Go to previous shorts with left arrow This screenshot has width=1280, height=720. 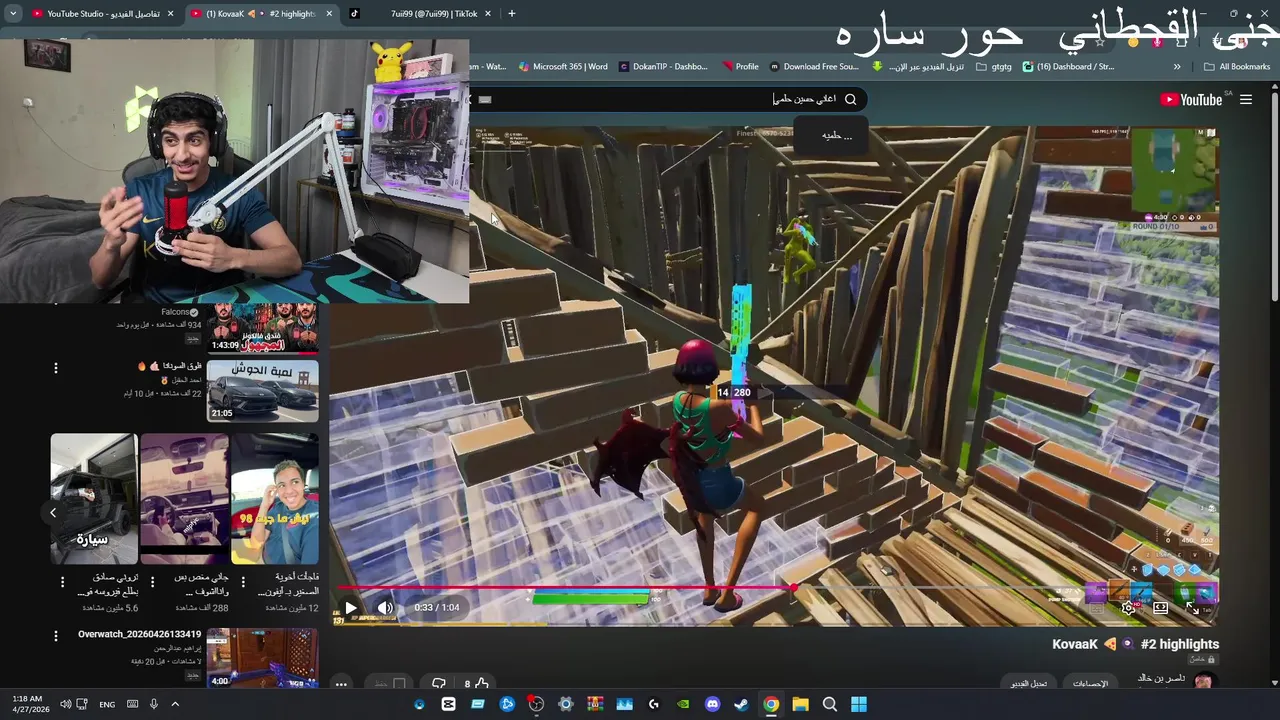click(x=53, y=512)
